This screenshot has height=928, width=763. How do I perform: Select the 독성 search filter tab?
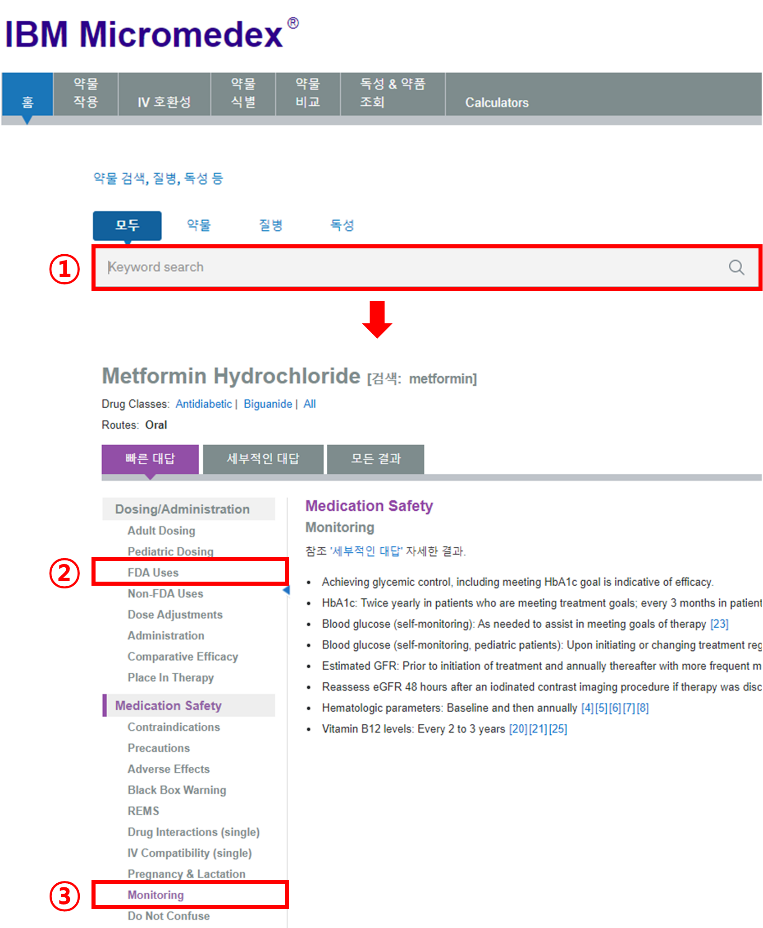pos(342,226)
